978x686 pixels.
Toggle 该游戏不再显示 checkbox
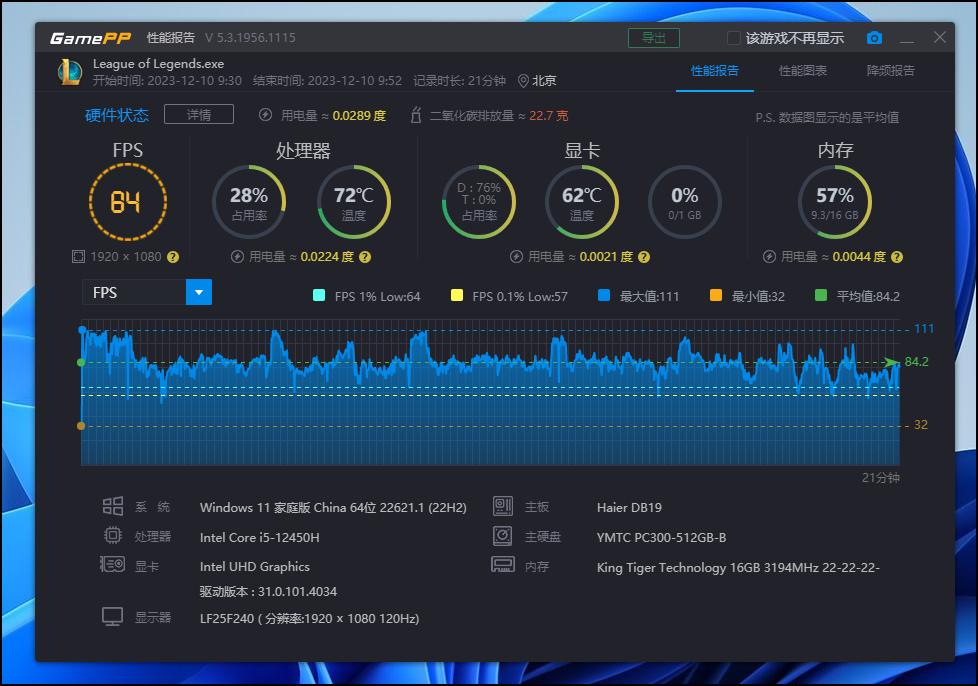click(734, 38)
